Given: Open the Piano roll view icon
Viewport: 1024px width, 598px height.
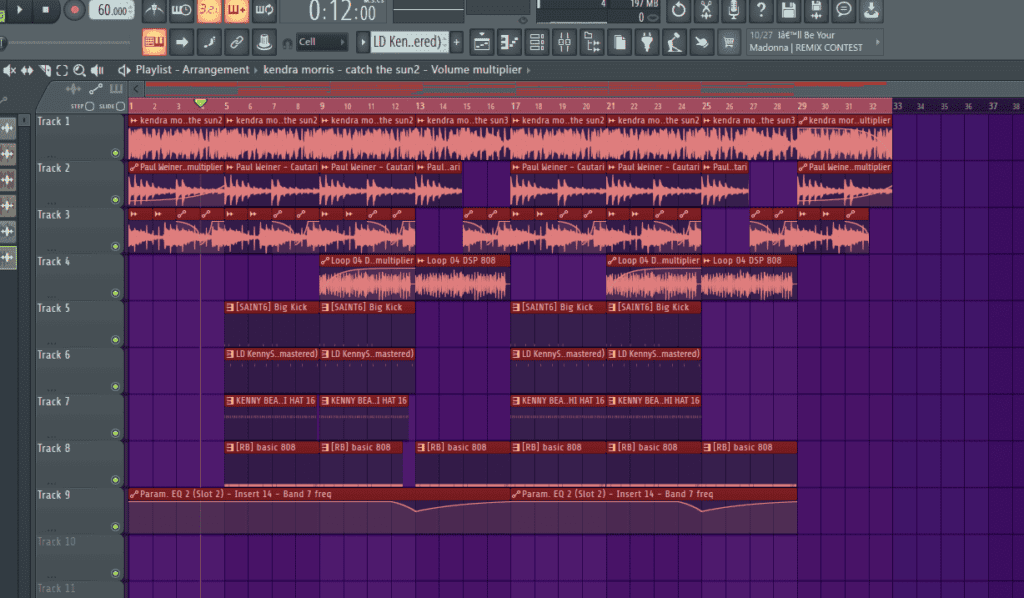Looking at the screenshot, I should pyautogui.click(x=510, y=42).
